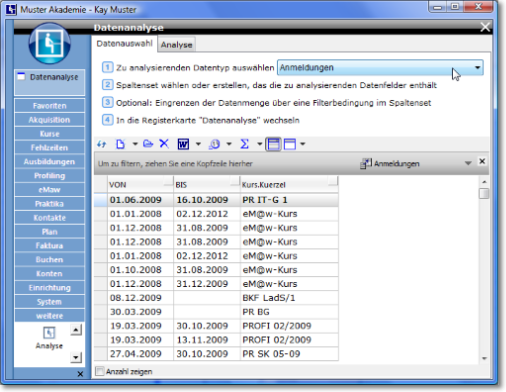The height and width of the screenshot is (392, 506).
Task: Click the open folder toolbar icon
Action: (148, 144)
